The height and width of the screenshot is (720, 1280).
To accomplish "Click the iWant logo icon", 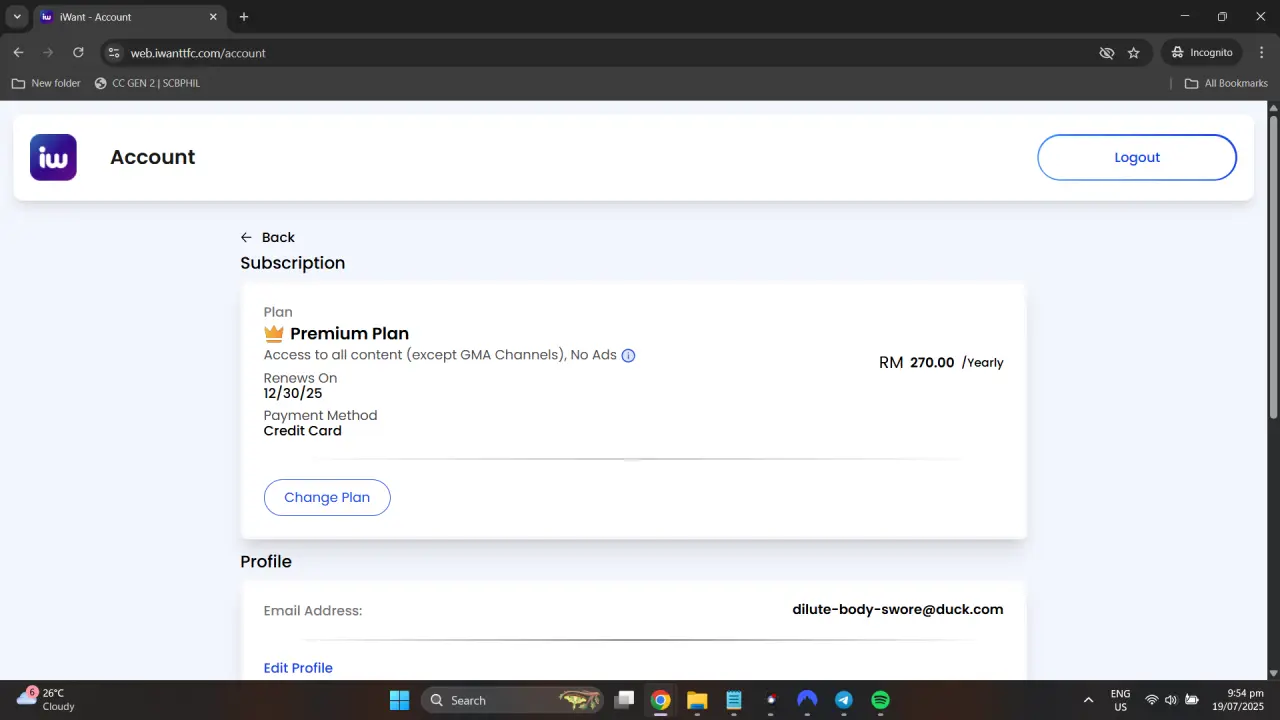I will [53, 157].
